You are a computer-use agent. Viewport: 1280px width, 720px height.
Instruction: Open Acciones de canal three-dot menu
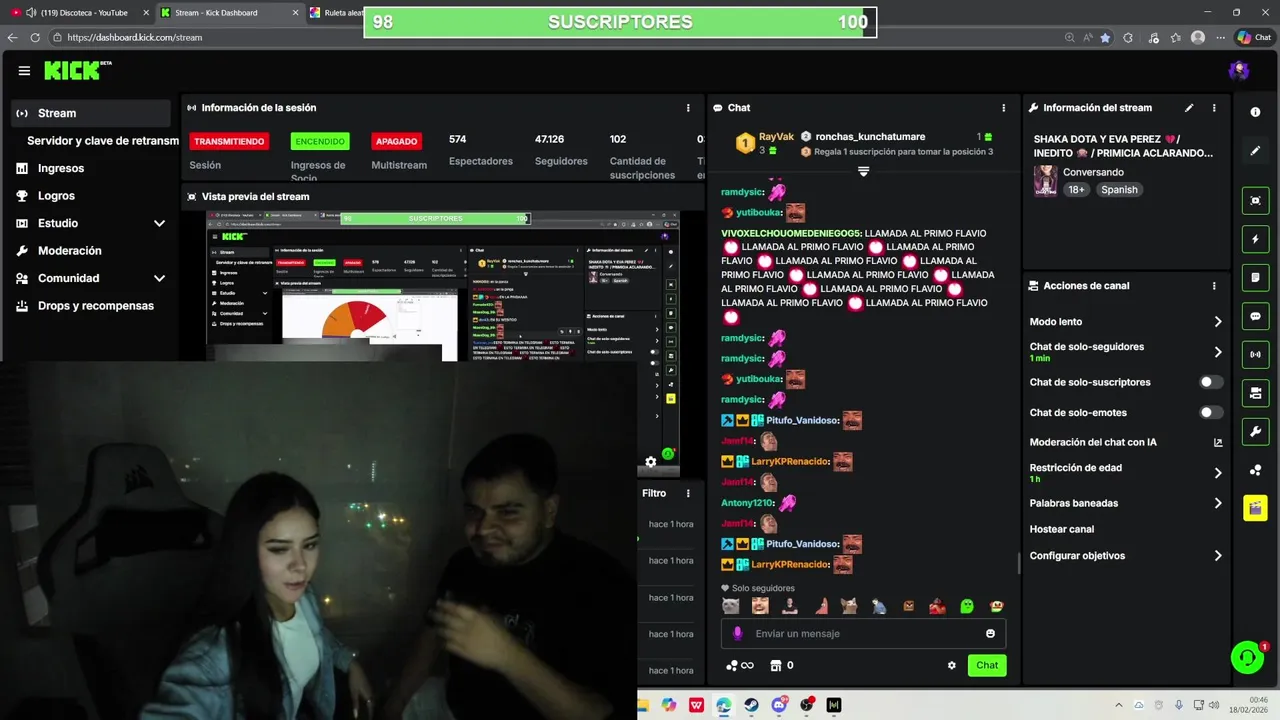pyautogui.click(x=1214, y=286)
